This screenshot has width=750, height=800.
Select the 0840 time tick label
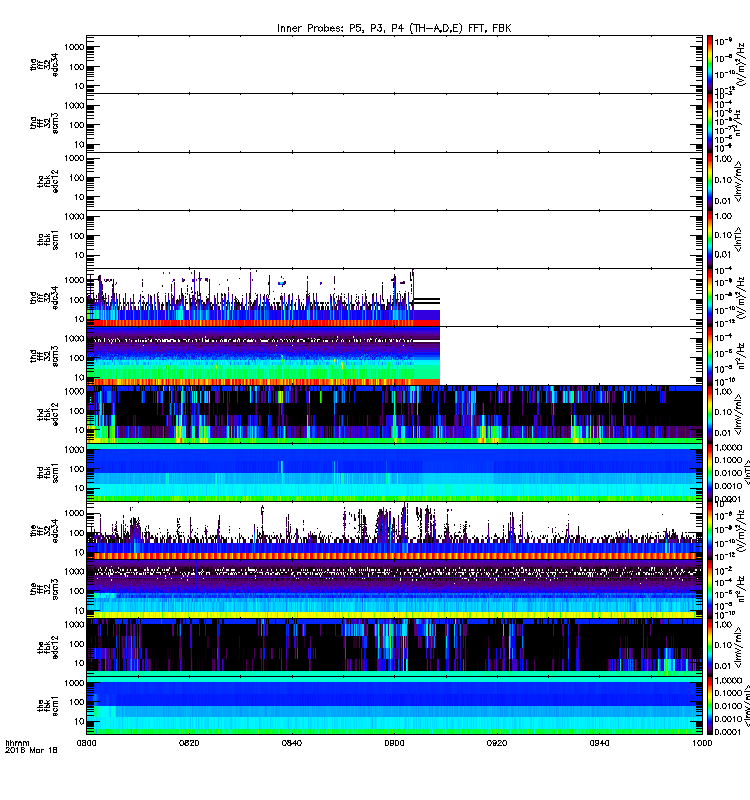click(292, 743)
